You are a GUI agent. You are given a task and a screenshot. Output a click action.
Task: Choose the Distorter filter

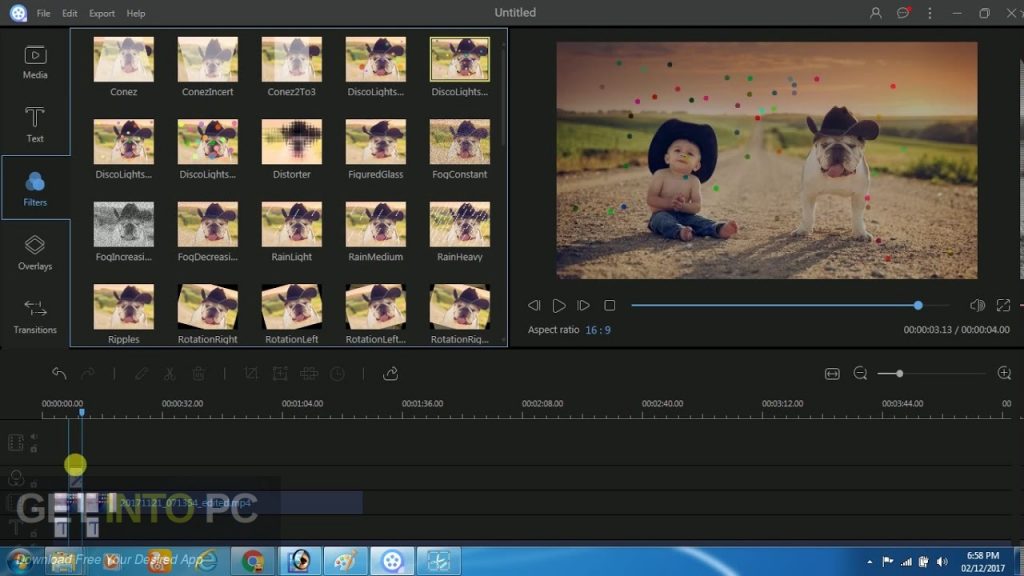(x=291, y=142)
